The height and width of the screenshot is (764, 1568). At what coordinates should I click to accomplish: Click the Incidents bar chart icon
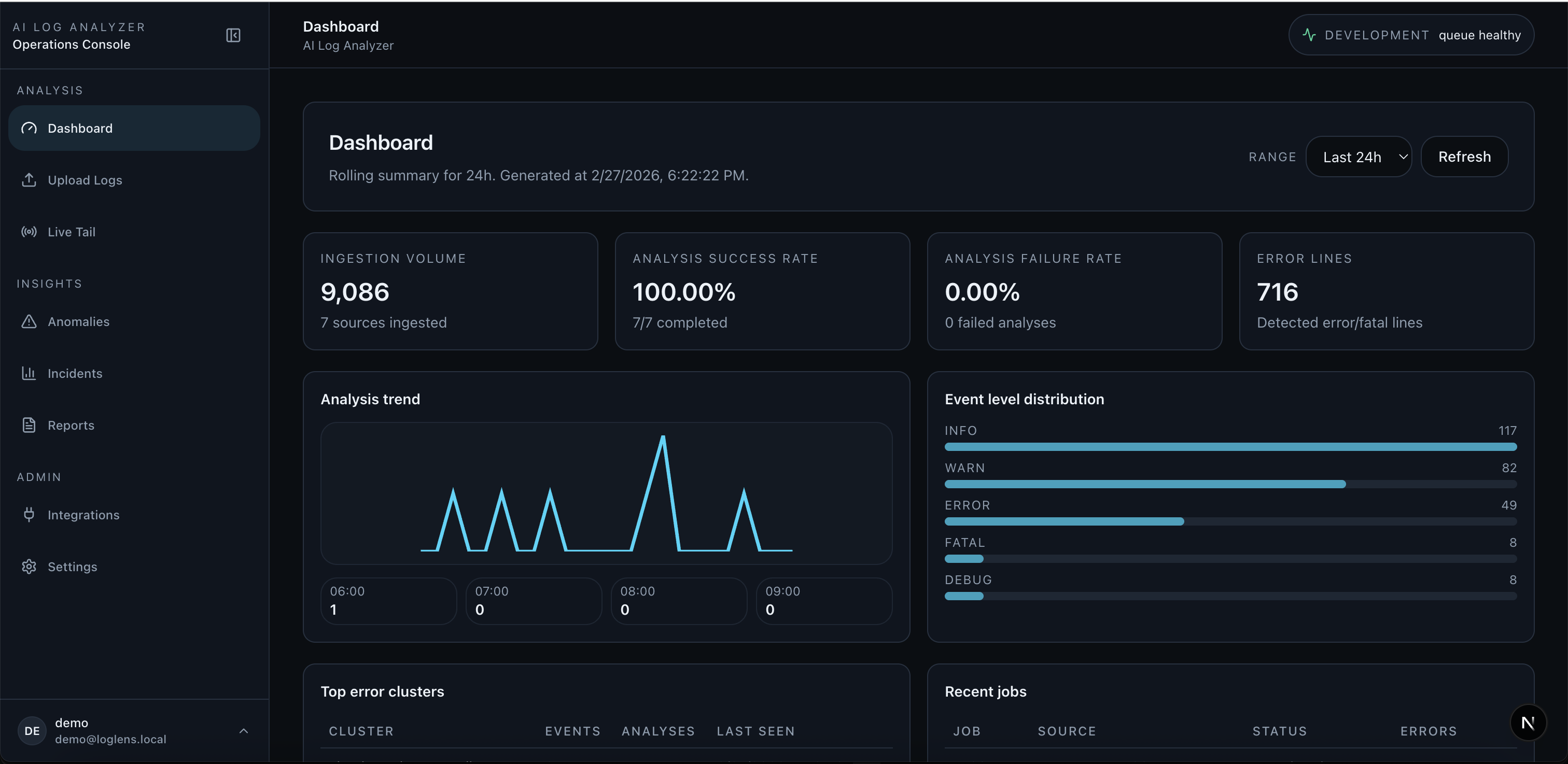[x=29, y=373]
